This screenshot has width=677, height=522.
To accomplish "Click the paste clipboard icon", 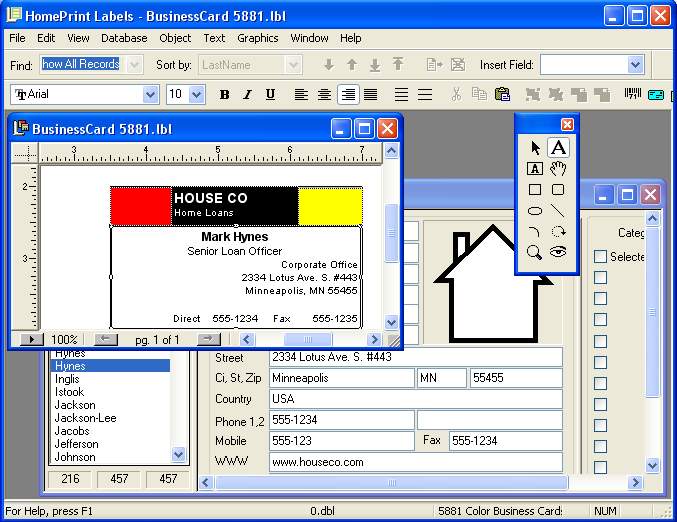I will pyautogui.click(x=503, y=94).
